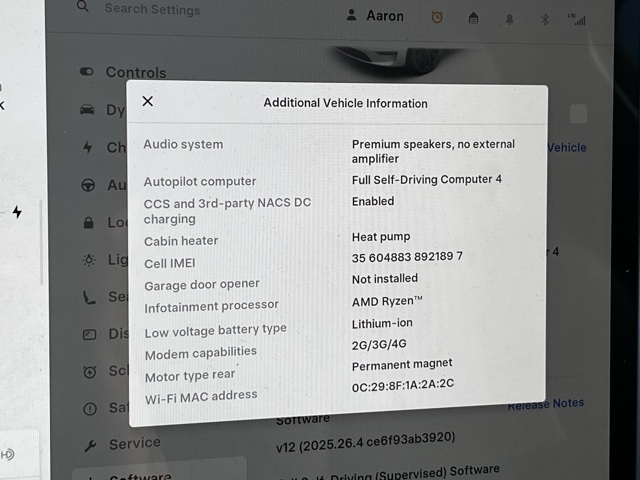The width and height of the screenshot is (640, 480).
Task: Select the Cell IMEI label
Action: tap(169, 263)
